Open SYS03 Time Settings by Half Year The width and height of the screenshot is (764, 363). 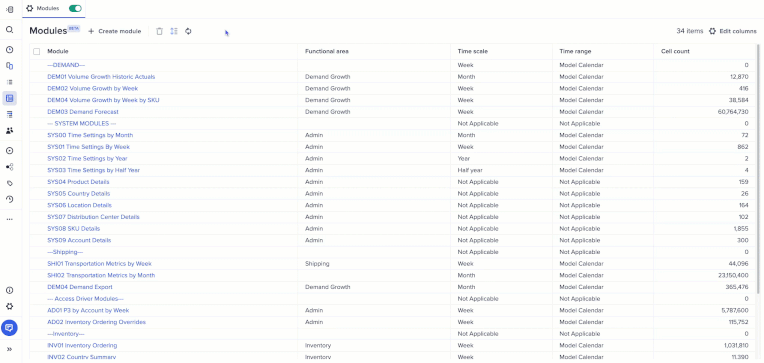click(94, 170)
